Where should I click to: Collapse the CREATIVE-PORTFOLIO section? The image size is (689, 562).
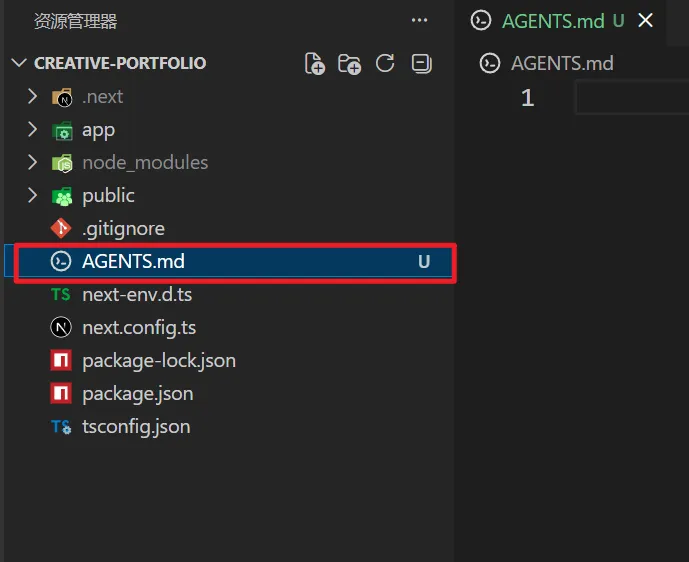point(19,63)
